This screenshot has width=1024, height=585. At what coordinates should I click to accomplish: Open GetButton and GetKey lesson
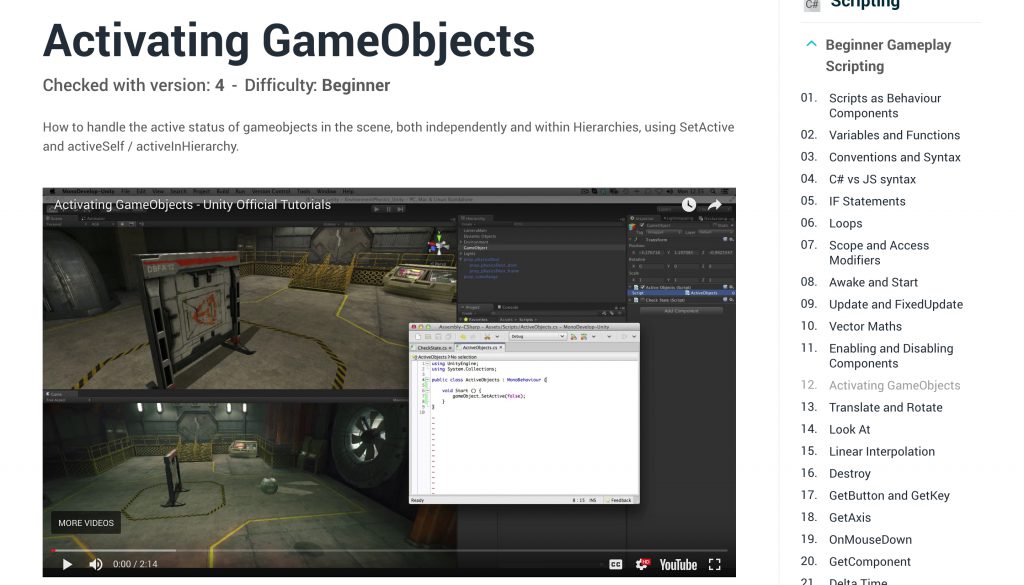pyautogui.click(x=889, y=496)
